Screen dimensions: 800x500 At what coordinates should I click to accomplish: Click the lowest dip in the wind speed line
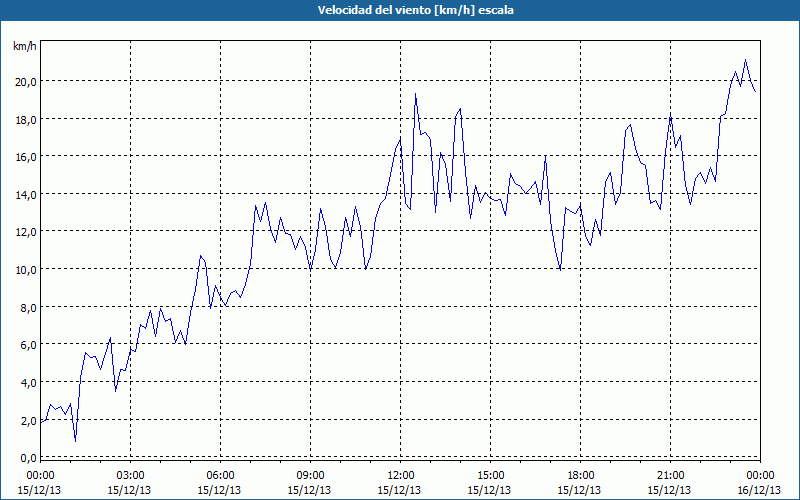[76, 441]
